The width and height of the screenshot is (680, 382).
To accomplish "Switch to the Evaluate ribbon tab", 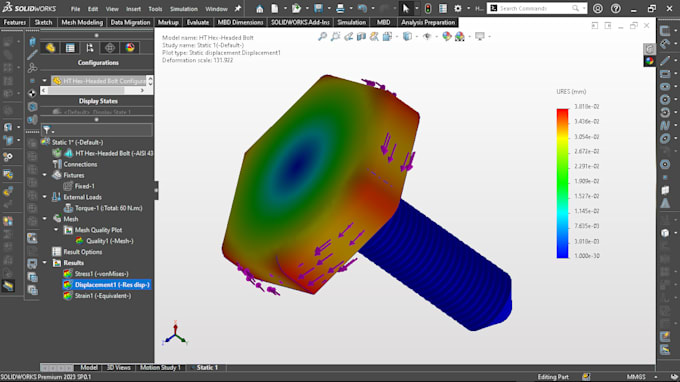I will click(198, 22).
